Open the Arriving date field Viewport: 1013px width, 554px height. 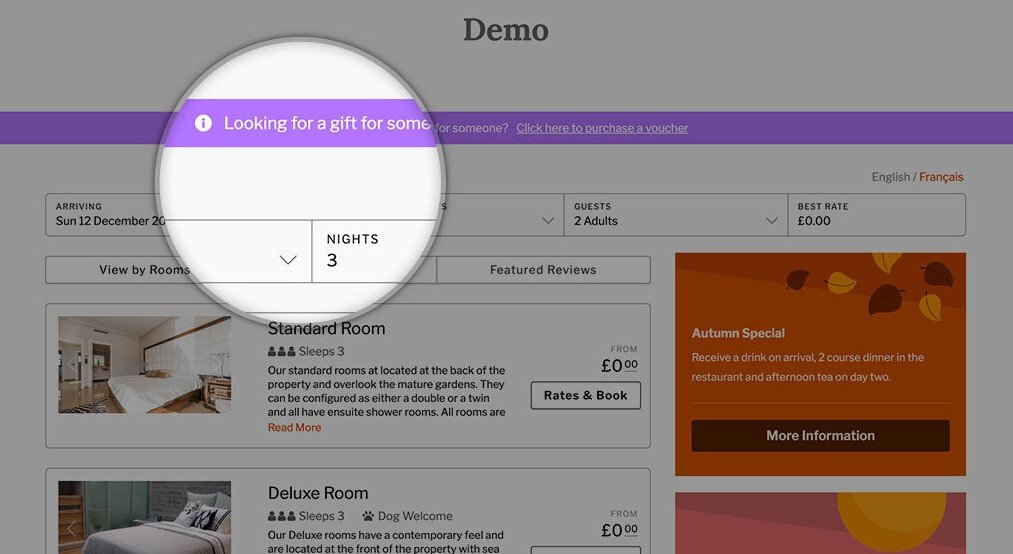pyautogui.click(x=110, y=214)
